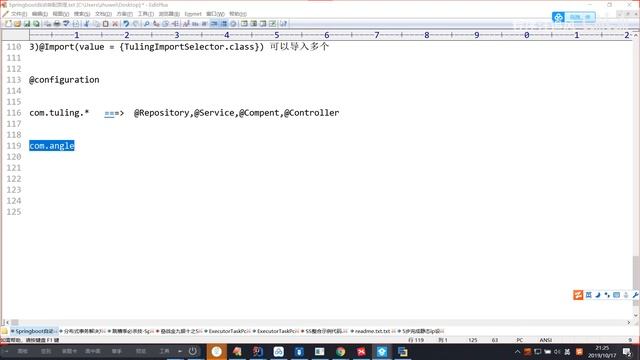Click the blue Undo arrow icon

click(126, 24)
